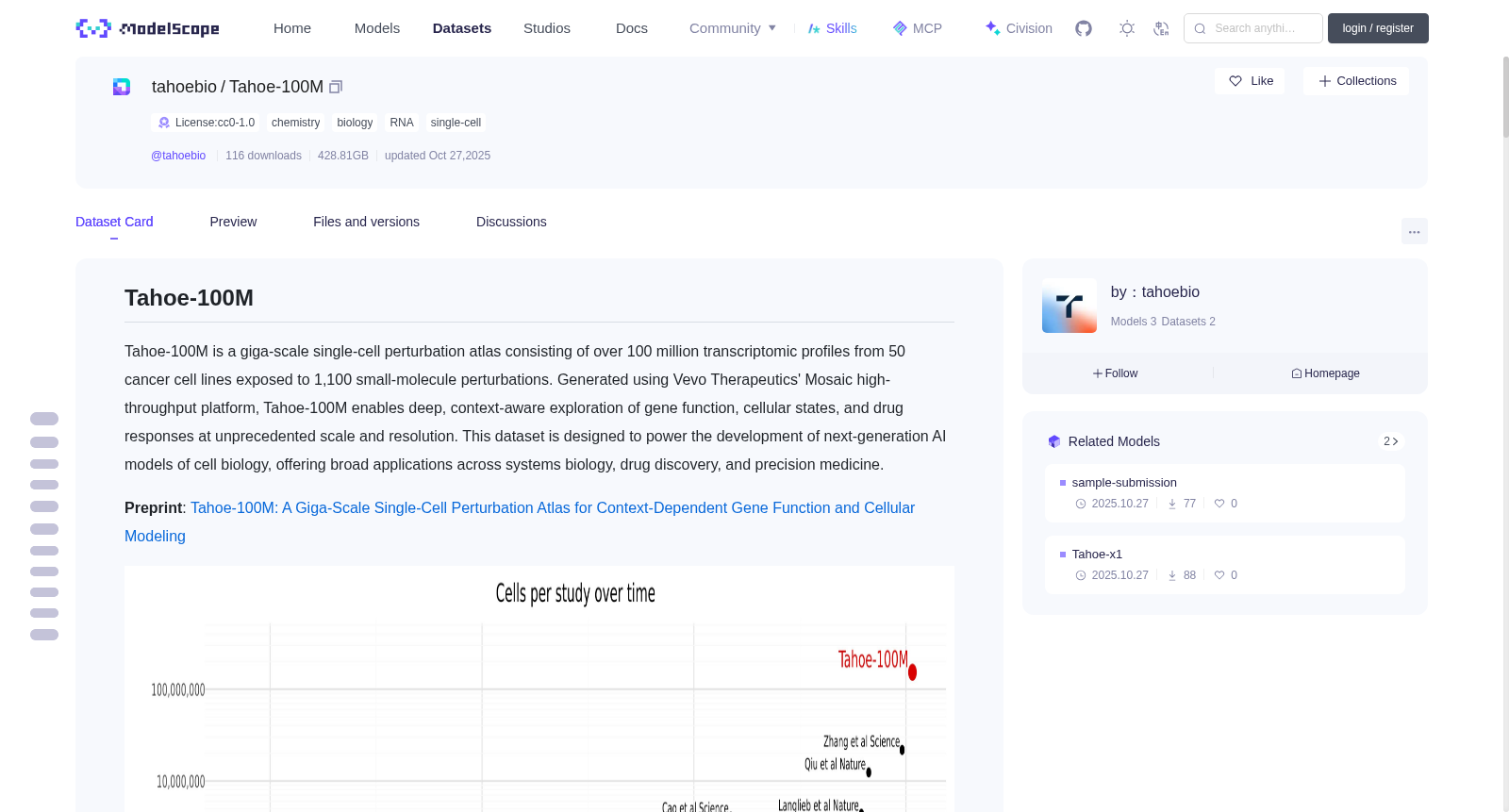Image resolution: width=1509 pixels, height=812 pixels.
Task: Open the @tahoebio author link
Action: [x=178, y=156]
